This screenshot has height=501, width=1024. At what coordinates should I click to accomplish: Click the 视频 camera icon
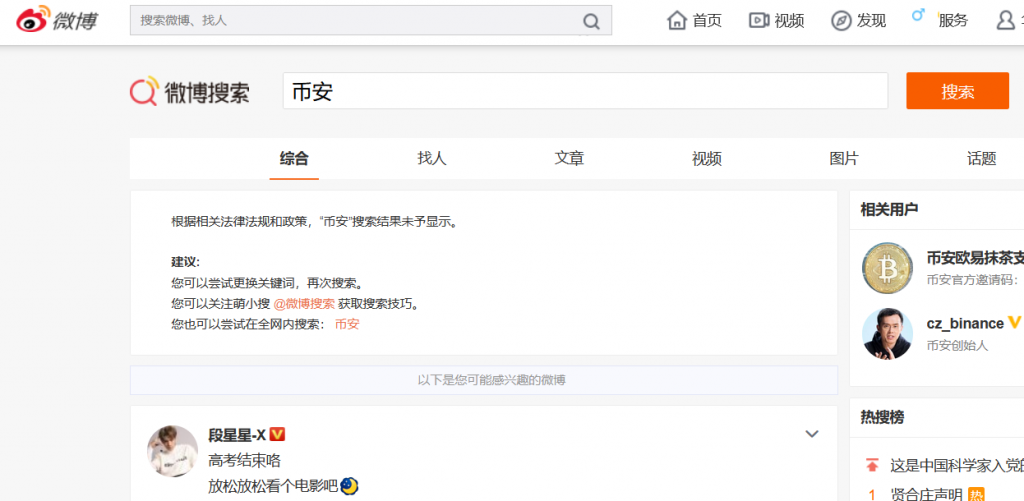(759, 21)
